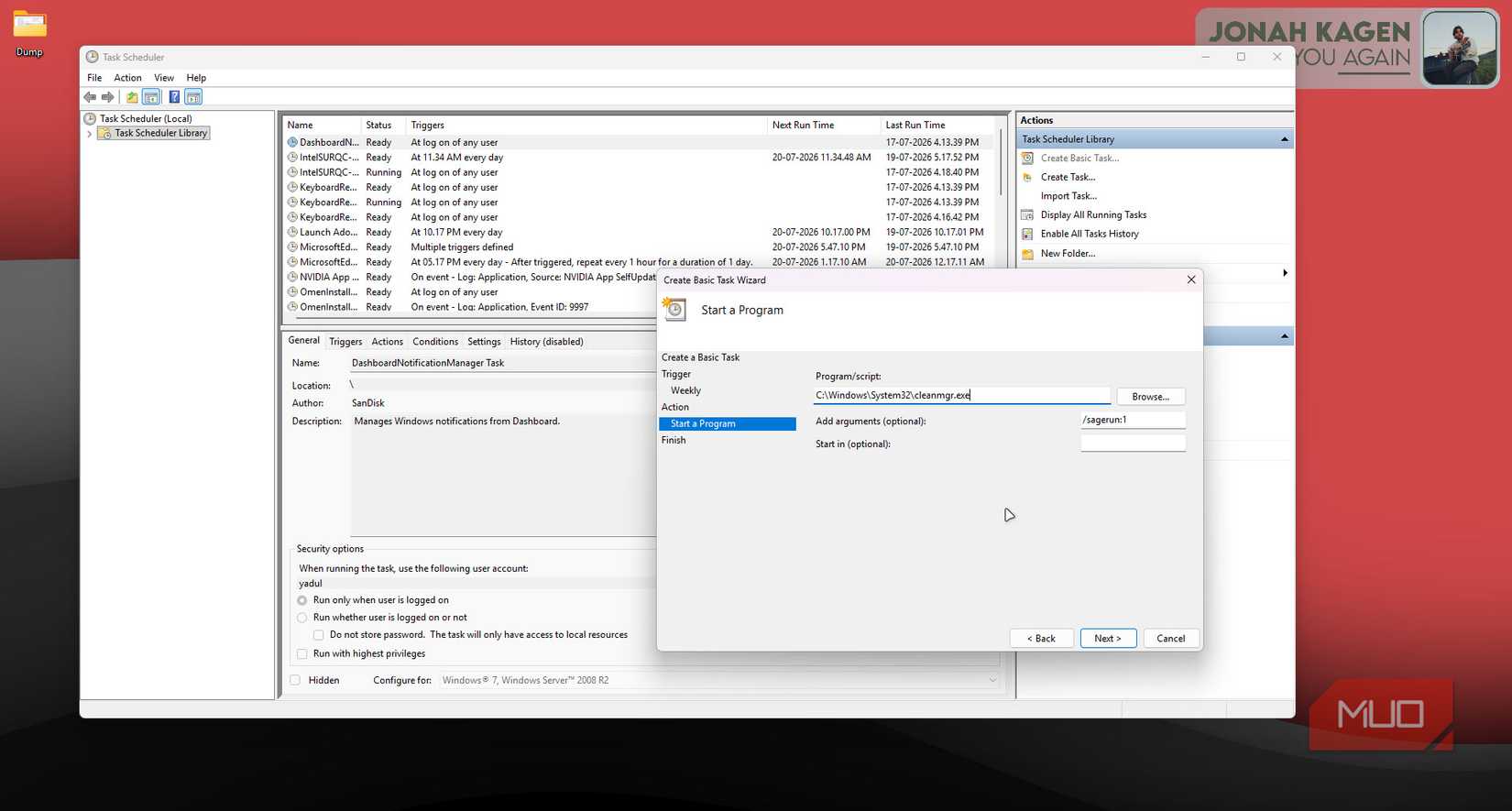Screen dimensions: 1512x811
Task: Open the Dump folder on the desktop
Action: [x=29, y=32]
